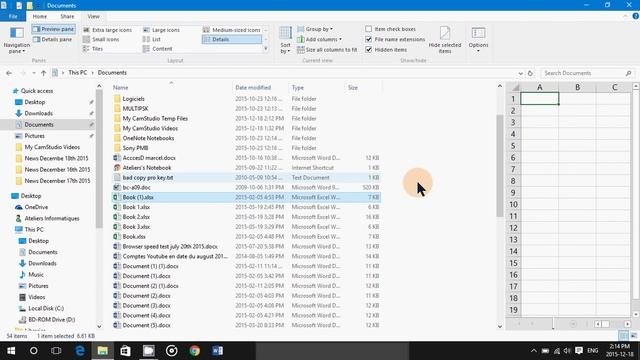640x360 pixels.
Task: Switch to the Home tab
Action: click(40, 16)
